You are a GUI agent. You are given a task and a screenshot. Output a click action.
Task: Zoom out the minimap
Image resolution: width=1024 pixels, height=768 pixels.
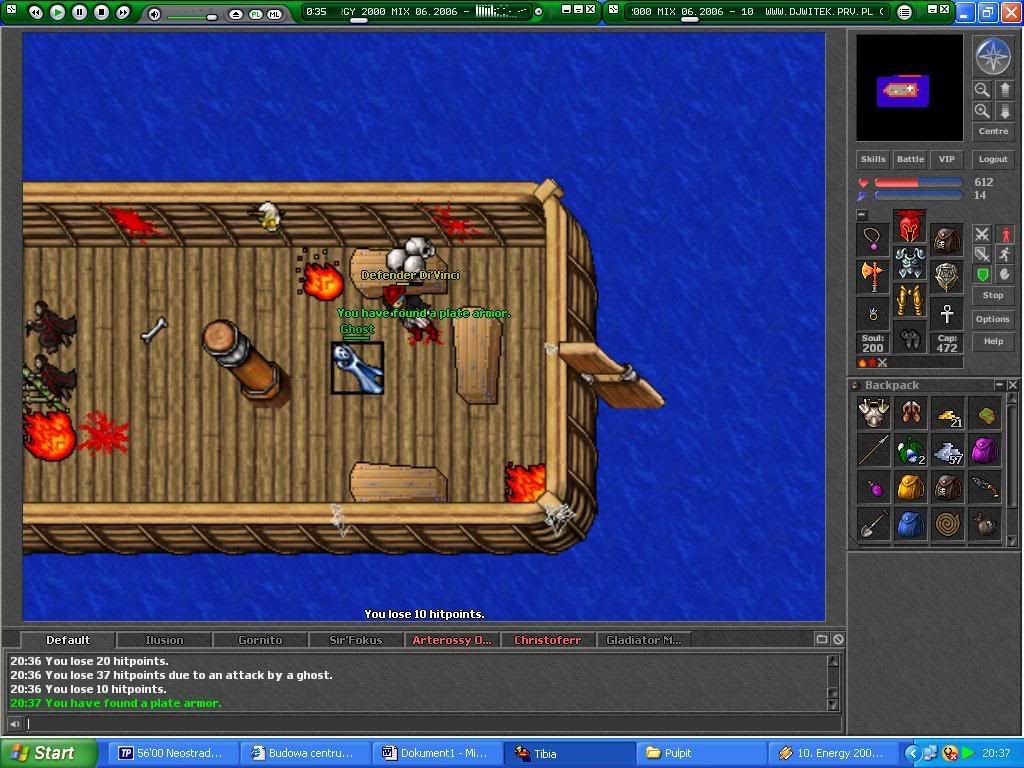(982, 90)
